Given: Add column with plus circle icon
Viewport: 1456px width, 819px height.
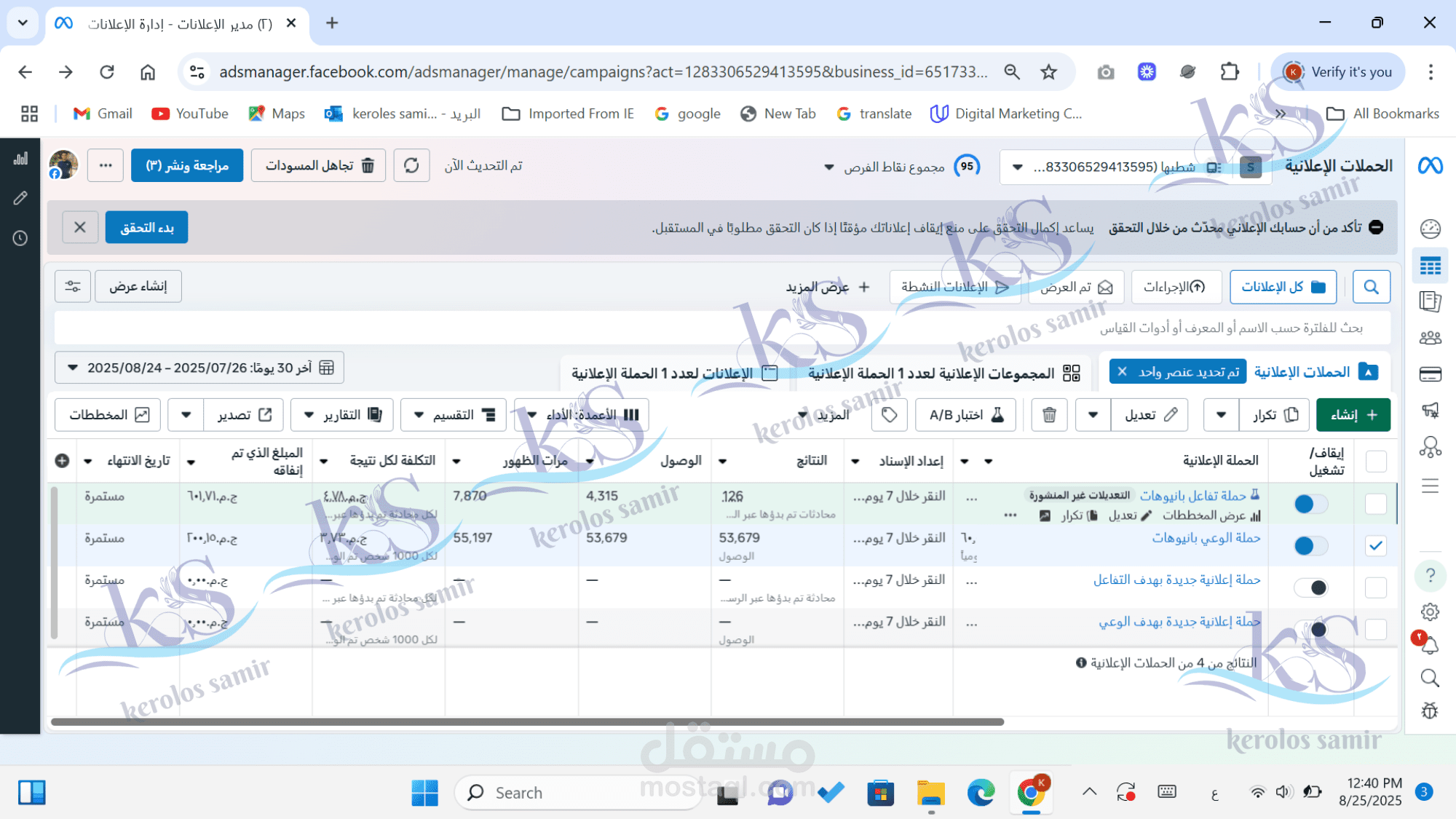Looking at the screenshot, I should (x=62, y=461).
